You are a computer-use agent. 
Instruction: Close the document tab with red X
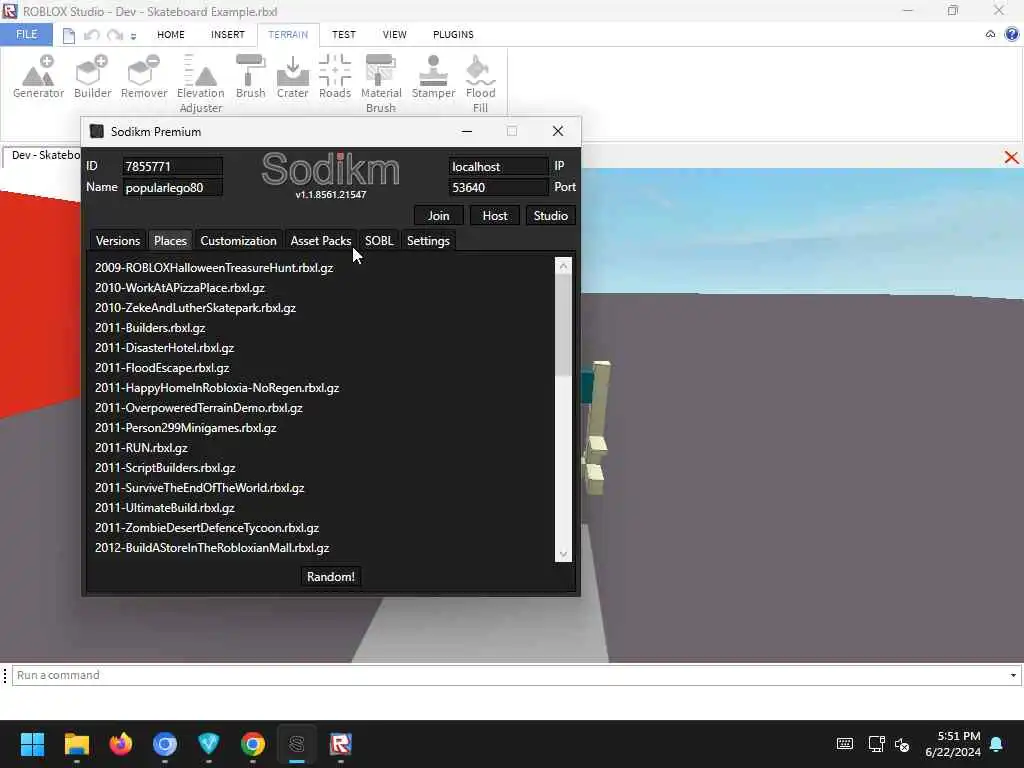pos(1011,157)
